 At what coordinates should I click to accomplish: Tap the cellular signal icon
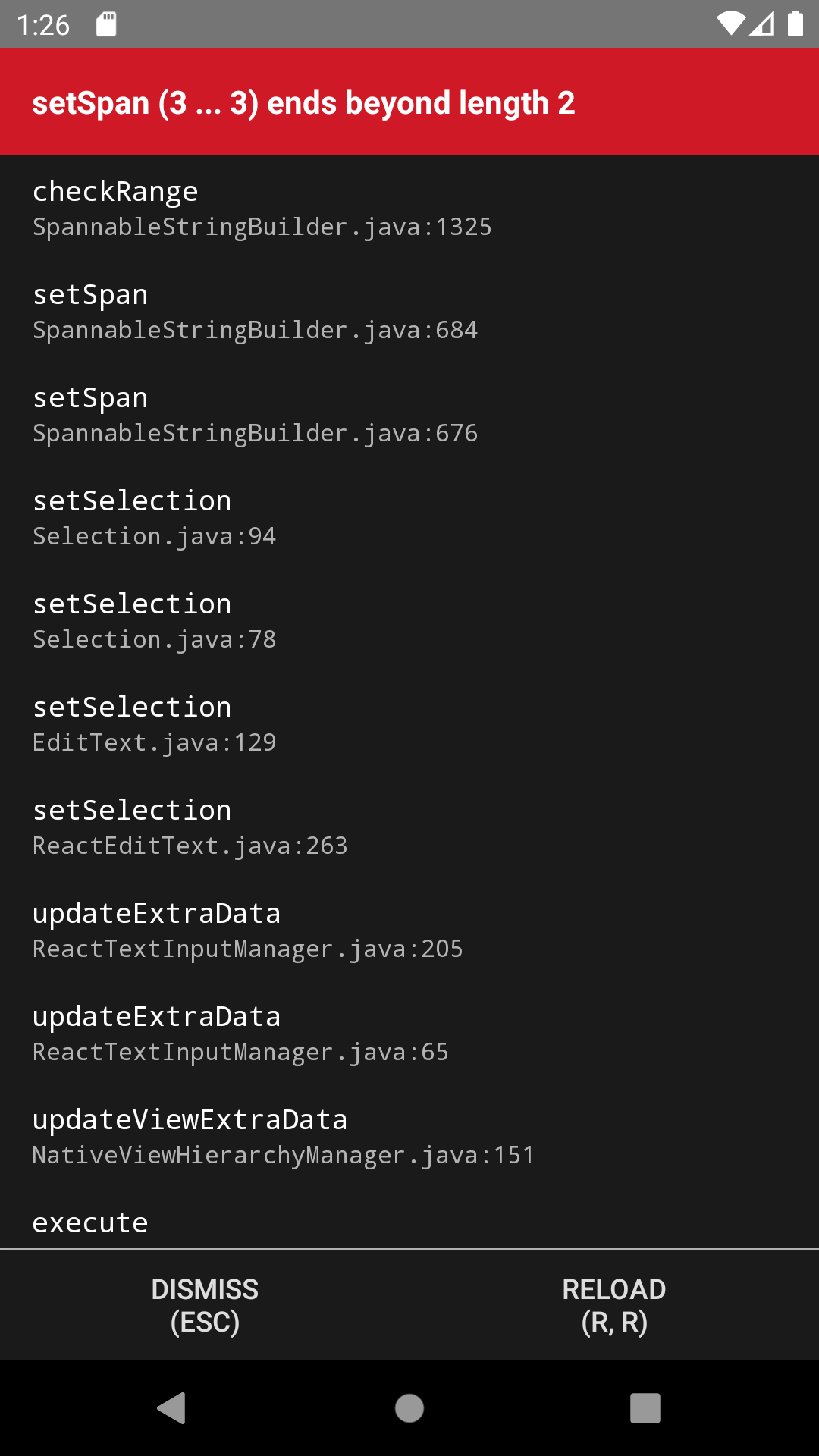(x=761, y=24)
